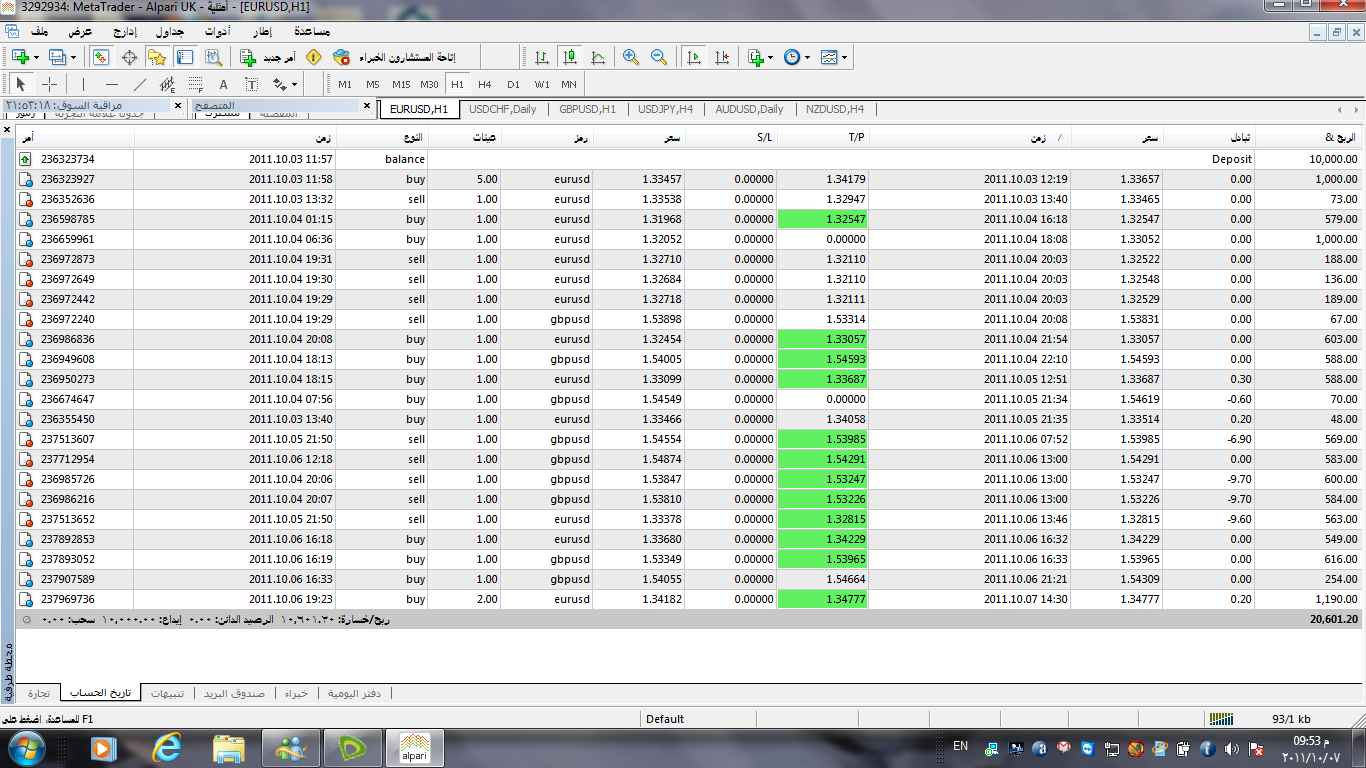
Task: Click the total profit value 20,601.20
Action: click(x=1334, y=619)
